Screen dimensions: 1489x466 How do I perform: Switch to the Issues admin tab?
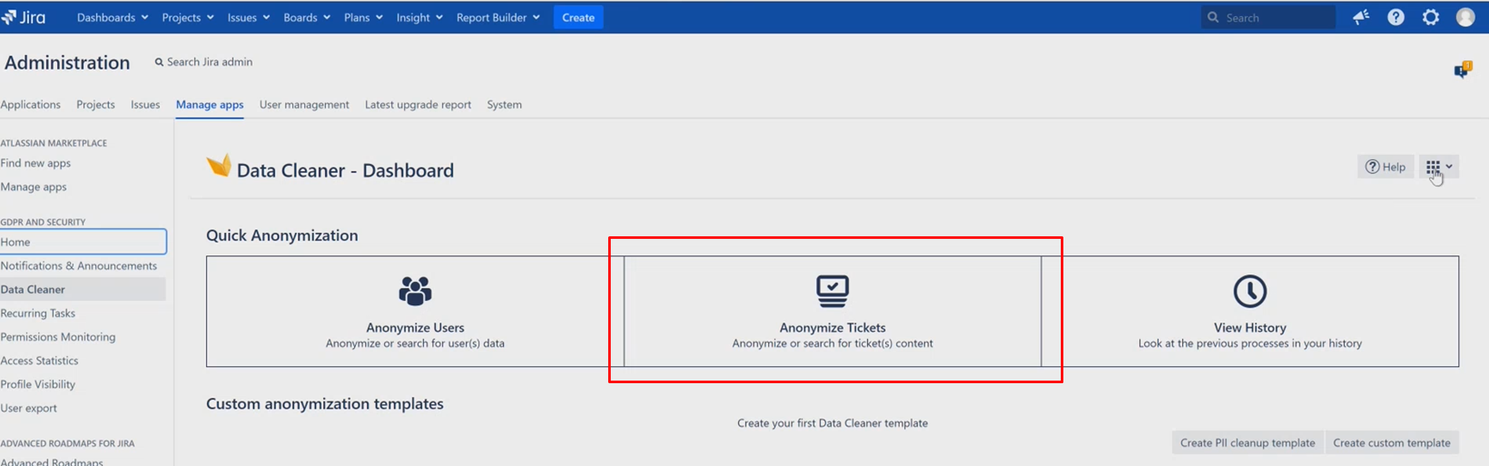point(145,104)
